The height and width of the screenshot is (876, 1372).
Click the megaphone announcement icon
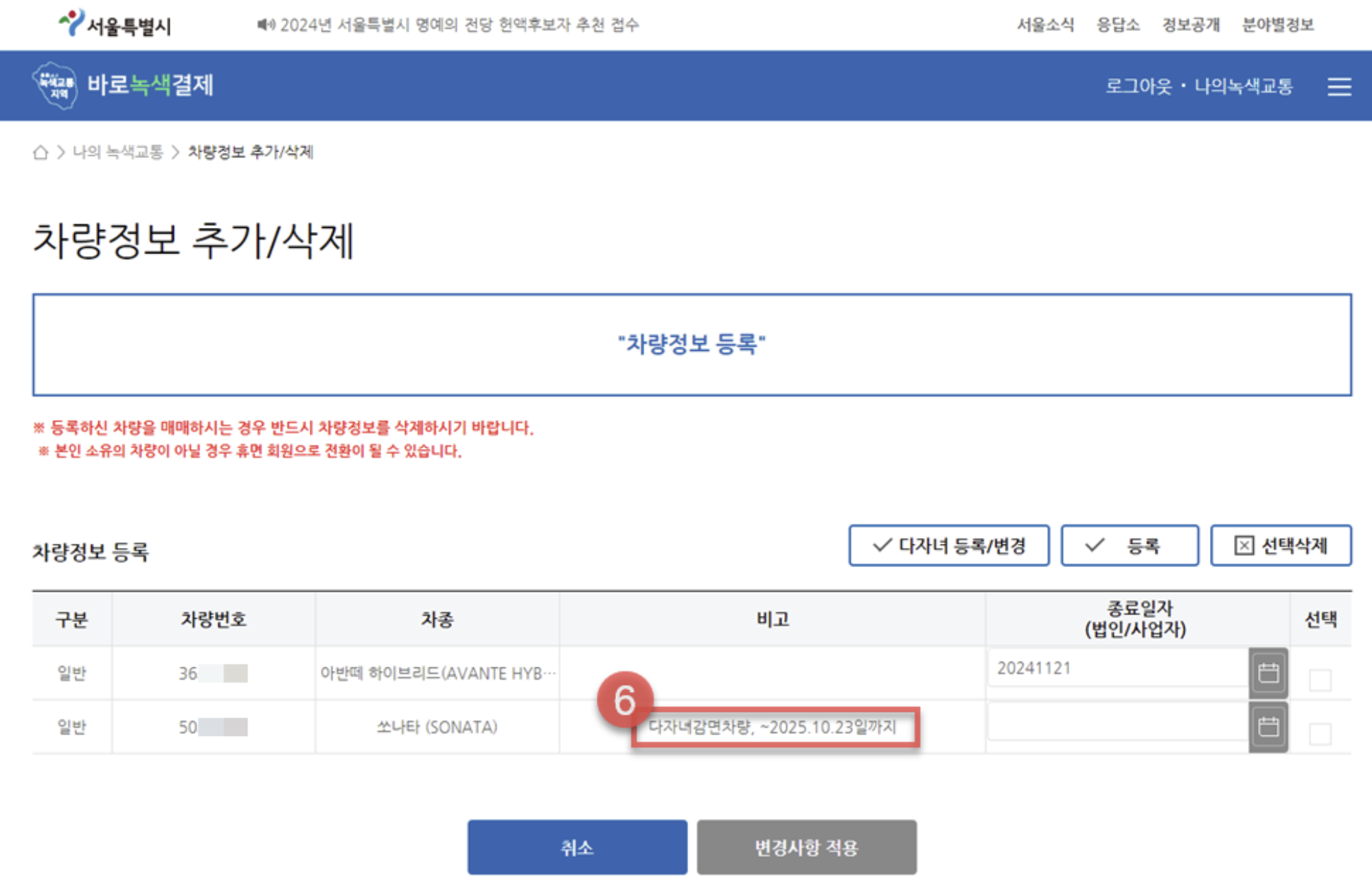pos(264,25)
